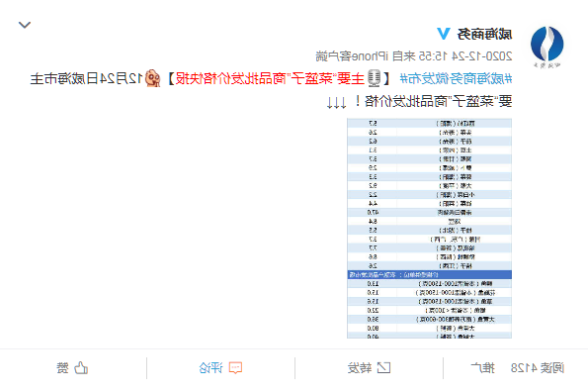
Task: Open the post options chevron menu
Action: point(25,25)
